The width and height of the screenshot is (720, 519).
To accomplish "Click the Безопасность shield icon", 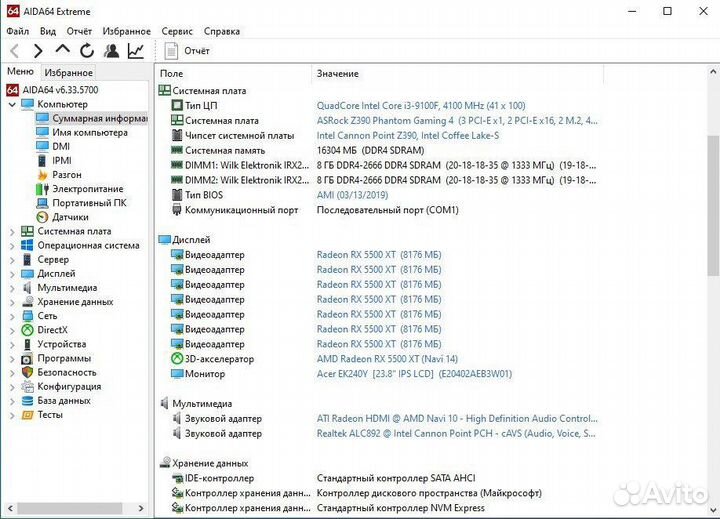I will (28, 372).
